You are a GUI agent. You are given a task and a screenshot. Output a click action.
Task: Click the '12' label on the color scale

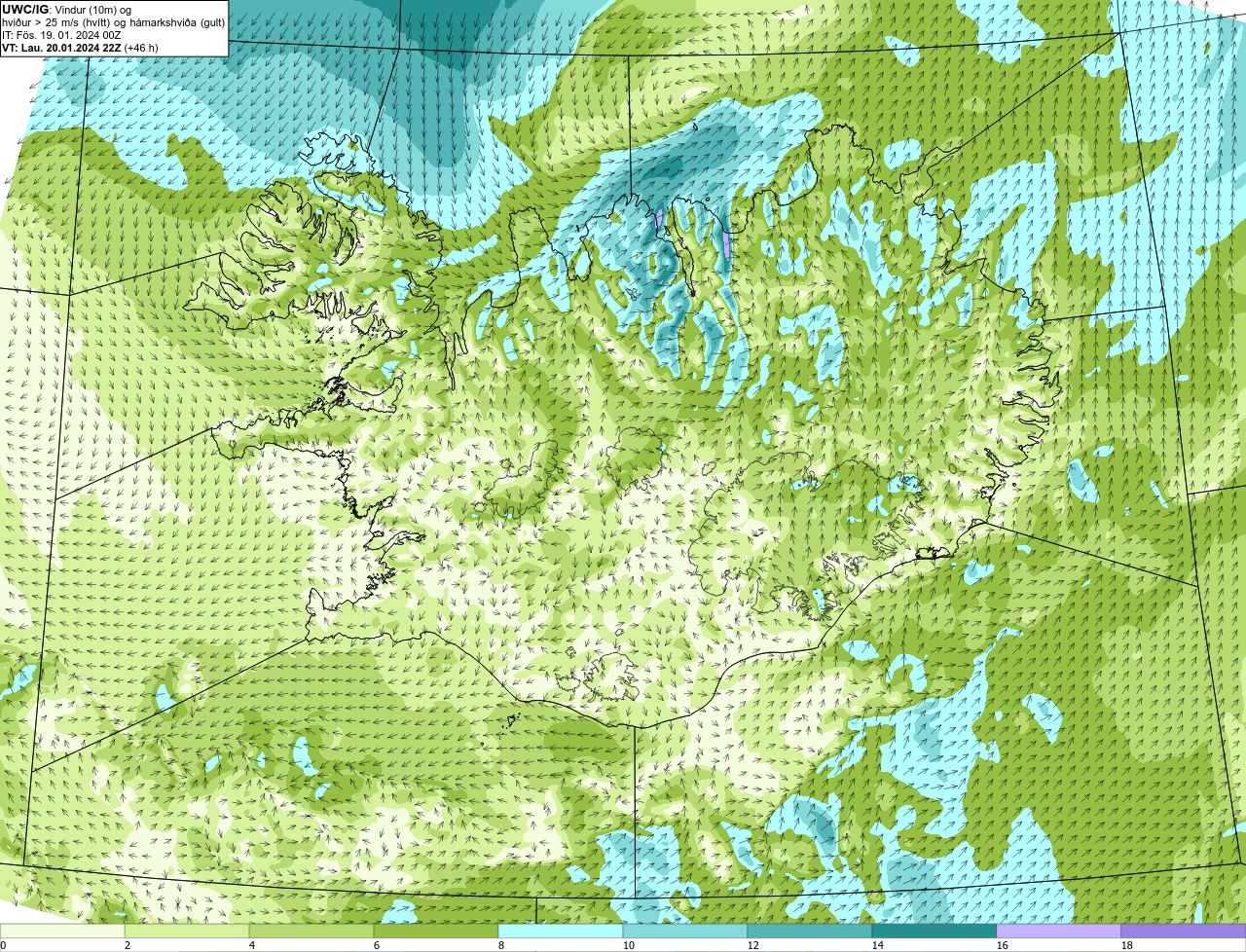753,945
